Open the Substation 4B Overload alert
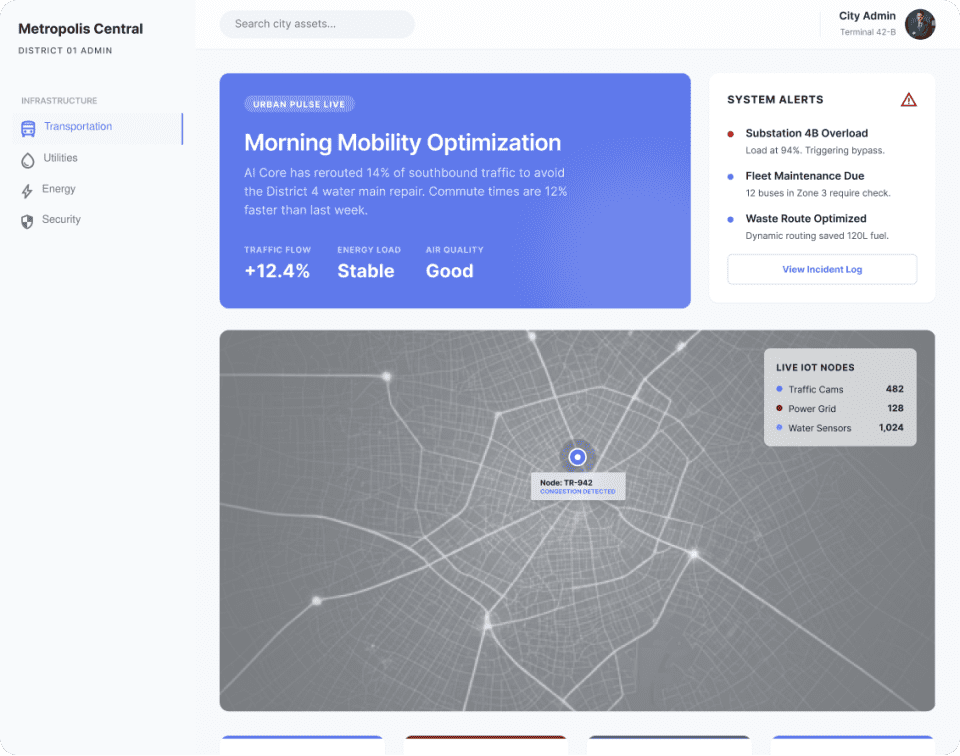Screen dimensions: 960x756 click(x=807, y=133)
